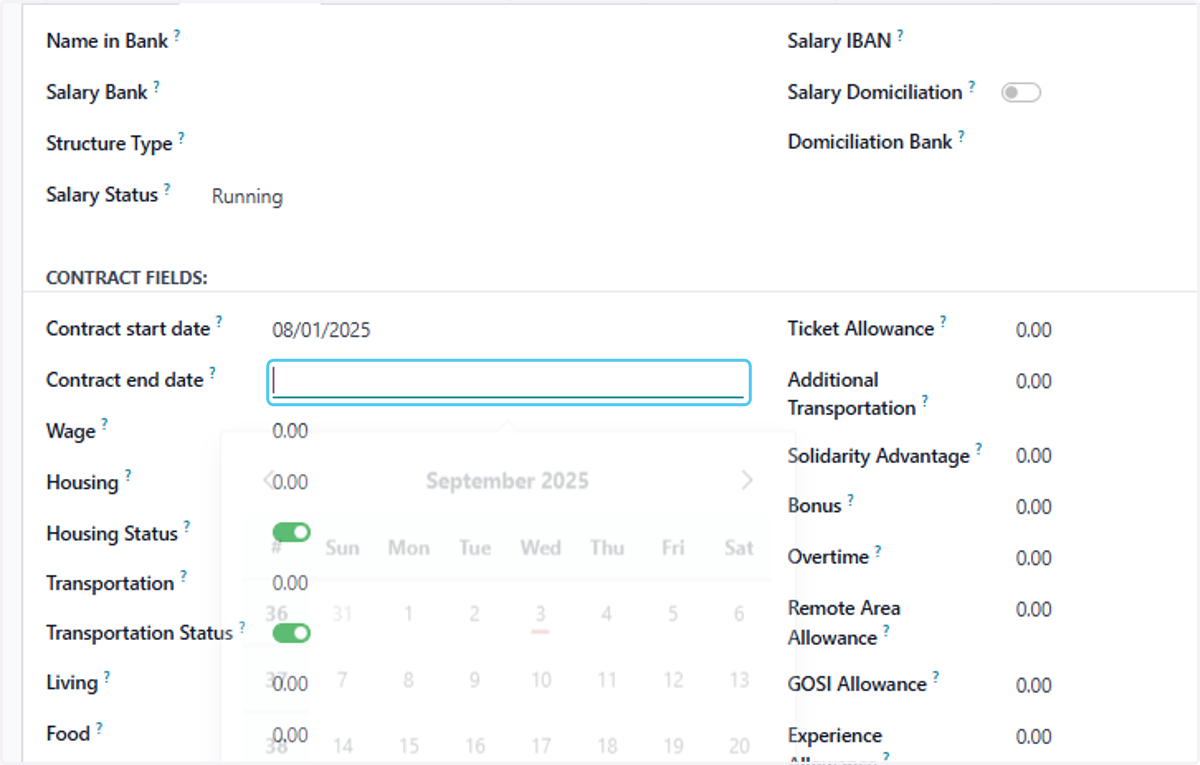The width and height of the screenshot is (1200, 765).
Task: Click the Ticket Allowance value 0.00
Action: click(1033, 330)
